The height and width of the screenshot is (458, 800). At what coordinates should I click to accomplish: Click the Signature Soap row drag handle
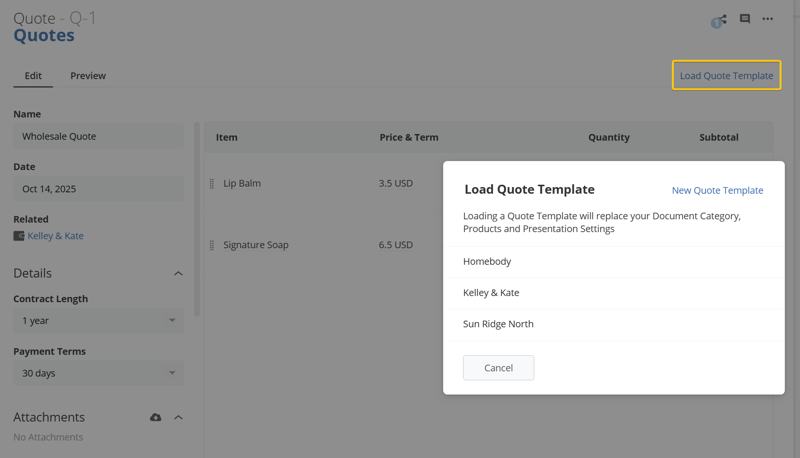[212, 245]
